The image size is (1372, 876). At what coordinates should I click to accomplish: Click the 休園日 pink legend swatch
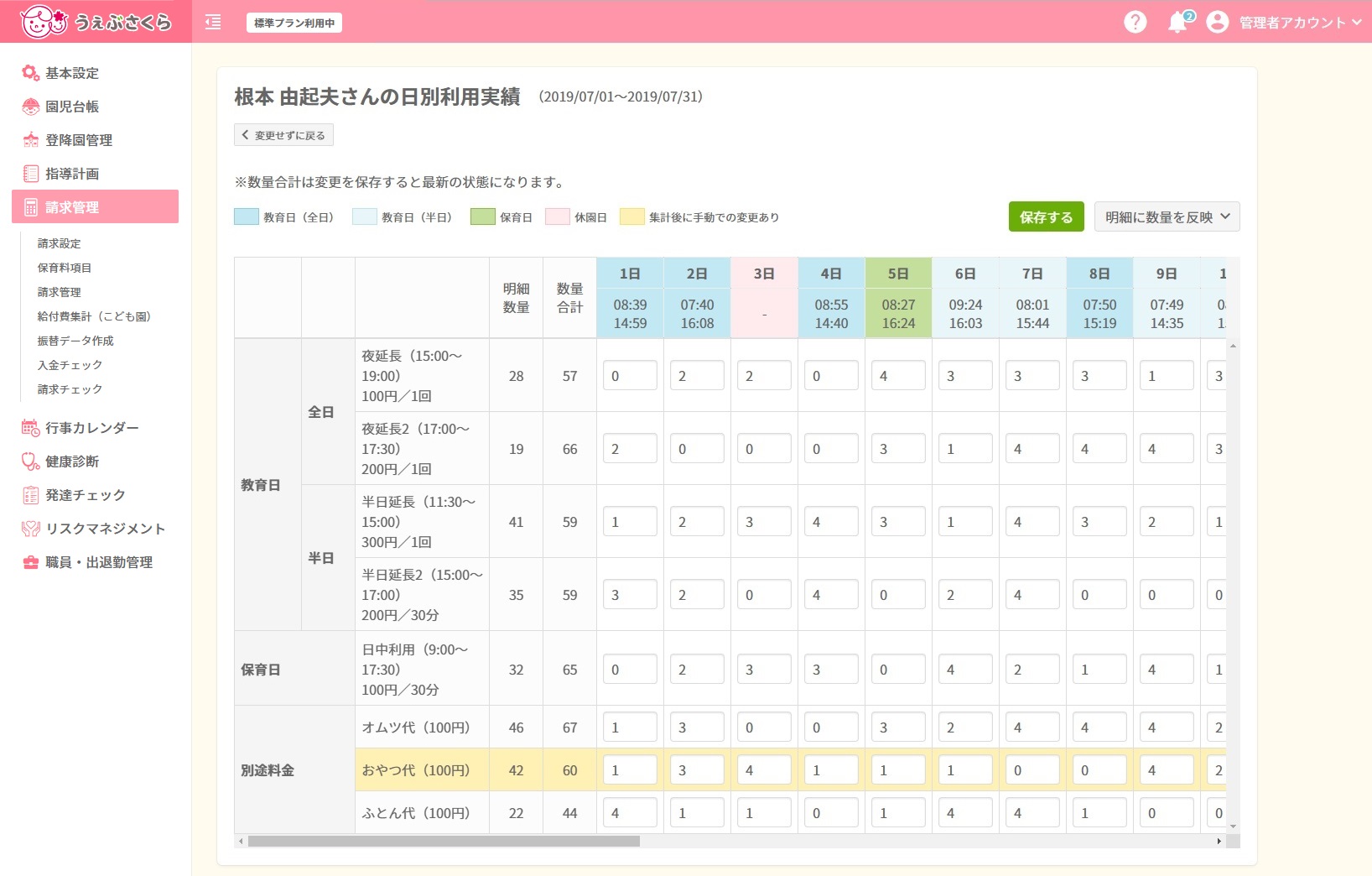tap(558, 216)
